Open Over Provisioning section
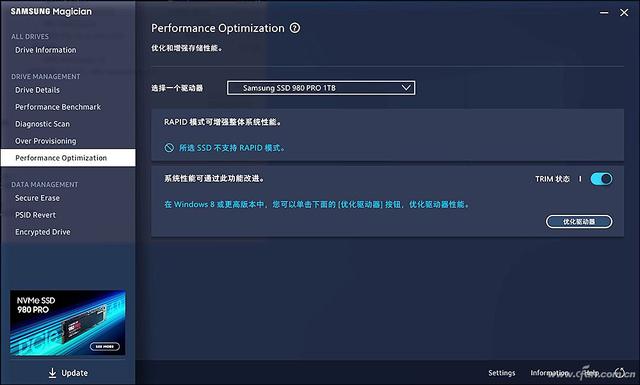The image size is (640, 385). (x=46, y=141)
